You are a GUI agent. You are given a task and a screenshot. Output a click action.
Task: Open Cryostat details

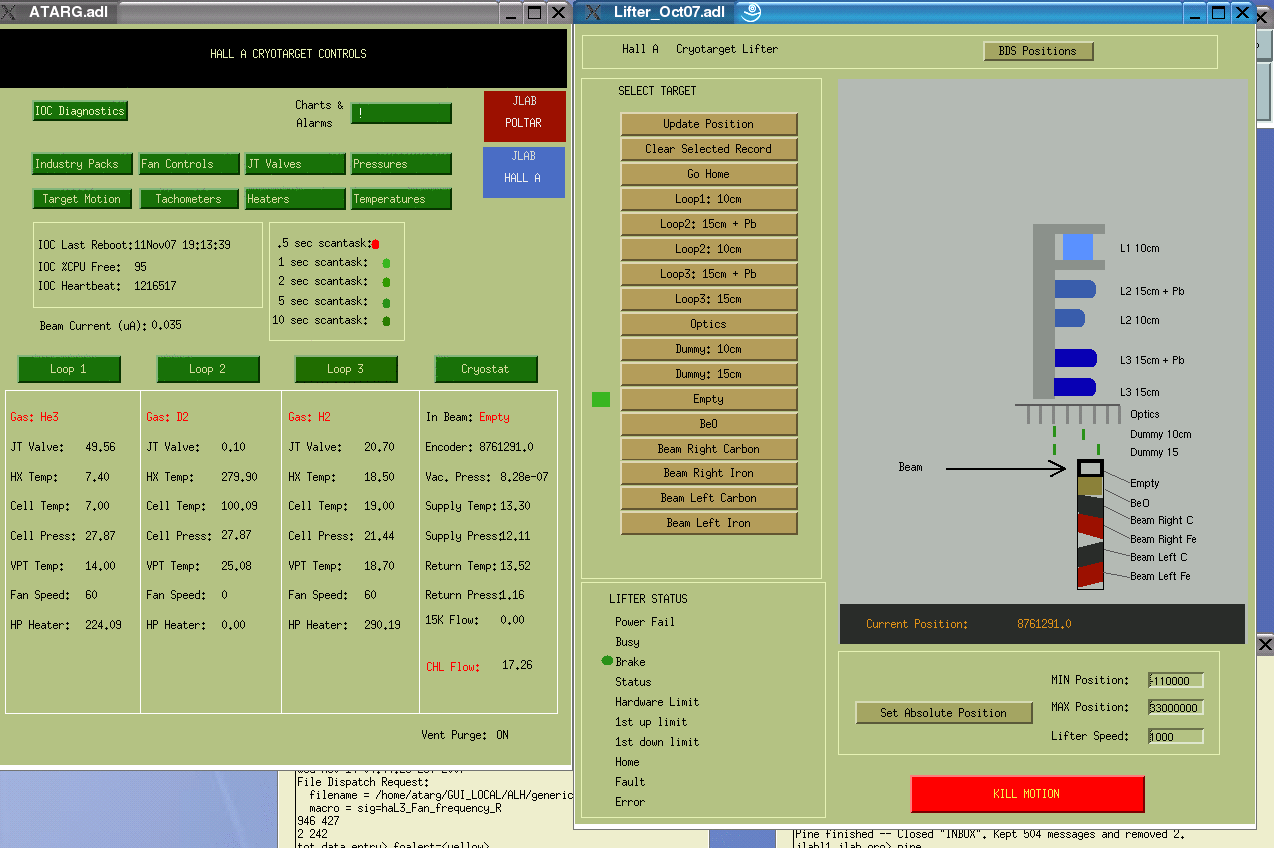point(485,369)
